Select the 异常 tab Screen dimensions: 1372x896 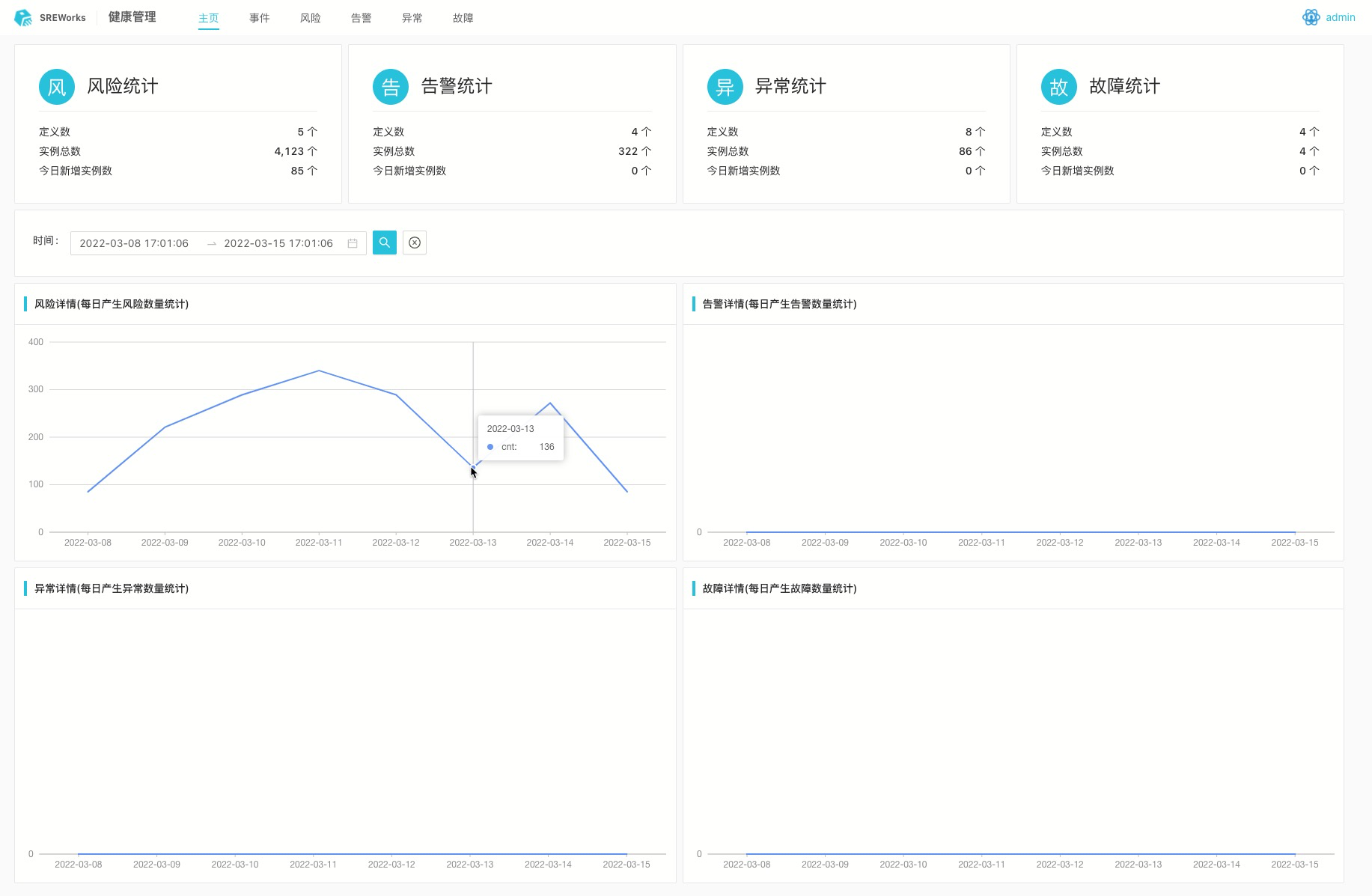[412, 18]
